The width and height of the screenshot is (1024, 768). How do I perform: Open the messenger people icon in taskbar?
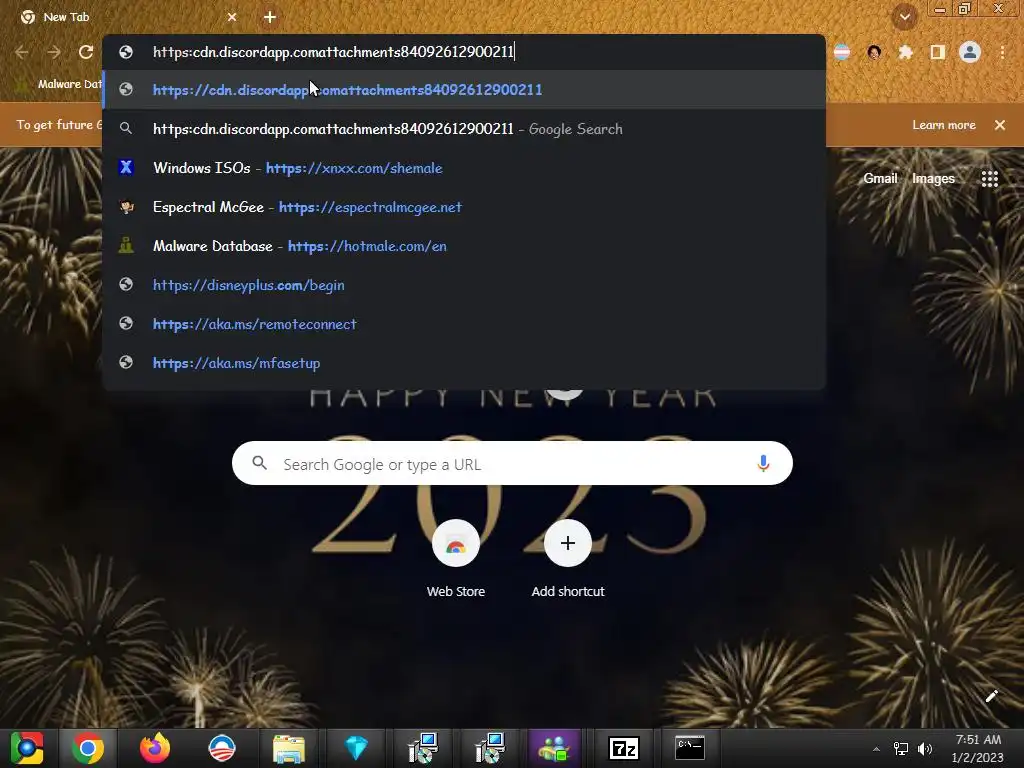point(554,748)
